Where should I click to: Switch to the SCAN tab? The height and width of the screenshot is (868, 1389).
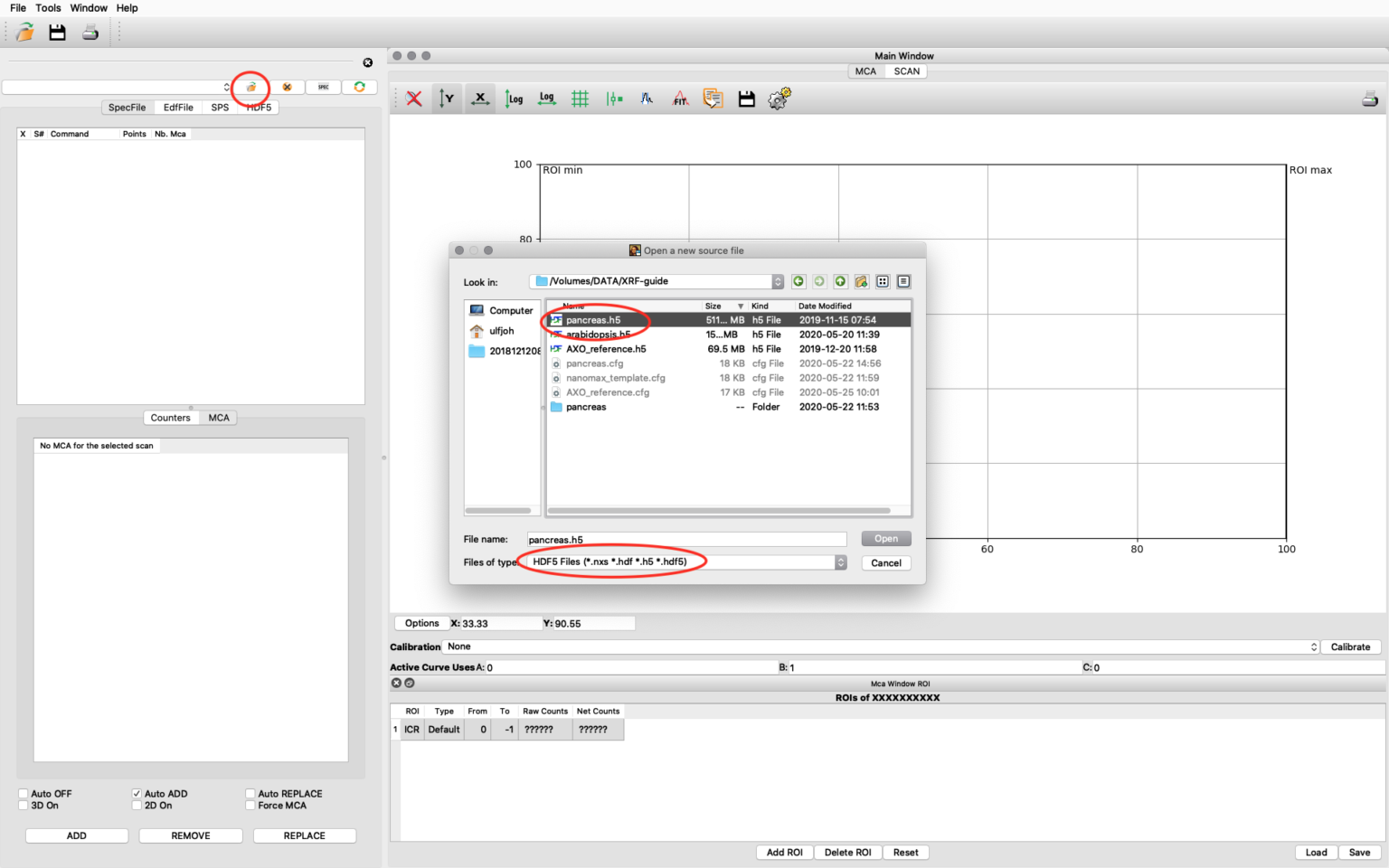tap(906, 71)
